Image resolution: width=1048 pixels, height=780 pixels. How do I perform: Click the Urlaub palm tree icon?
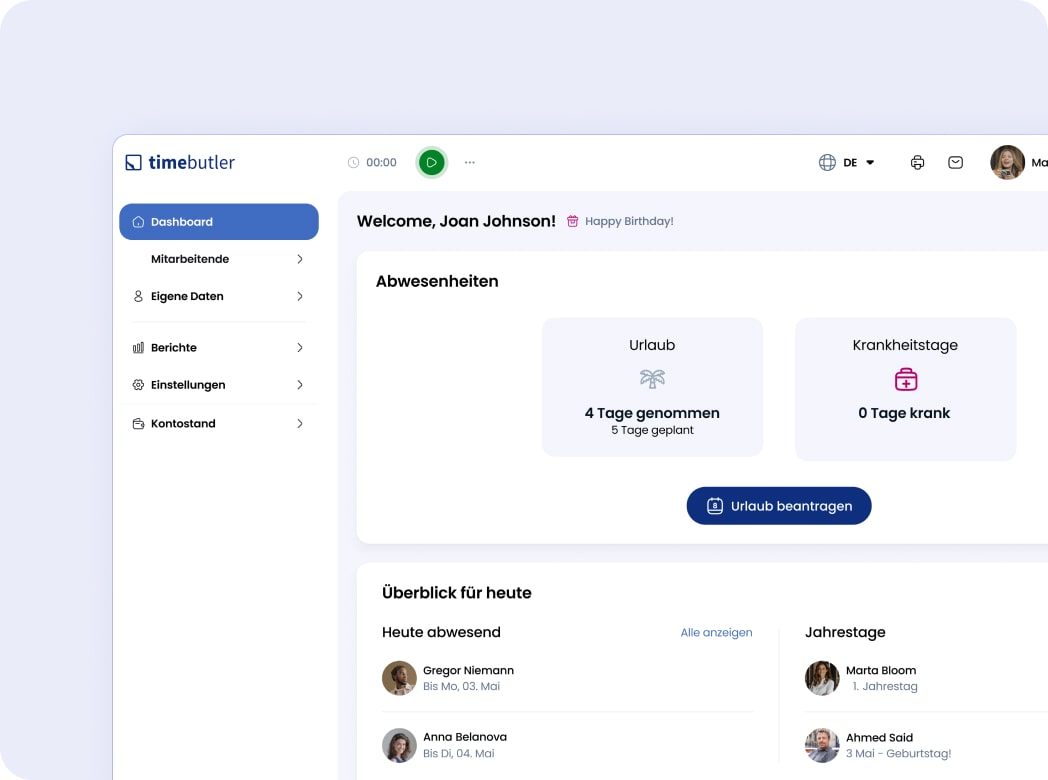tap(652, 379)
